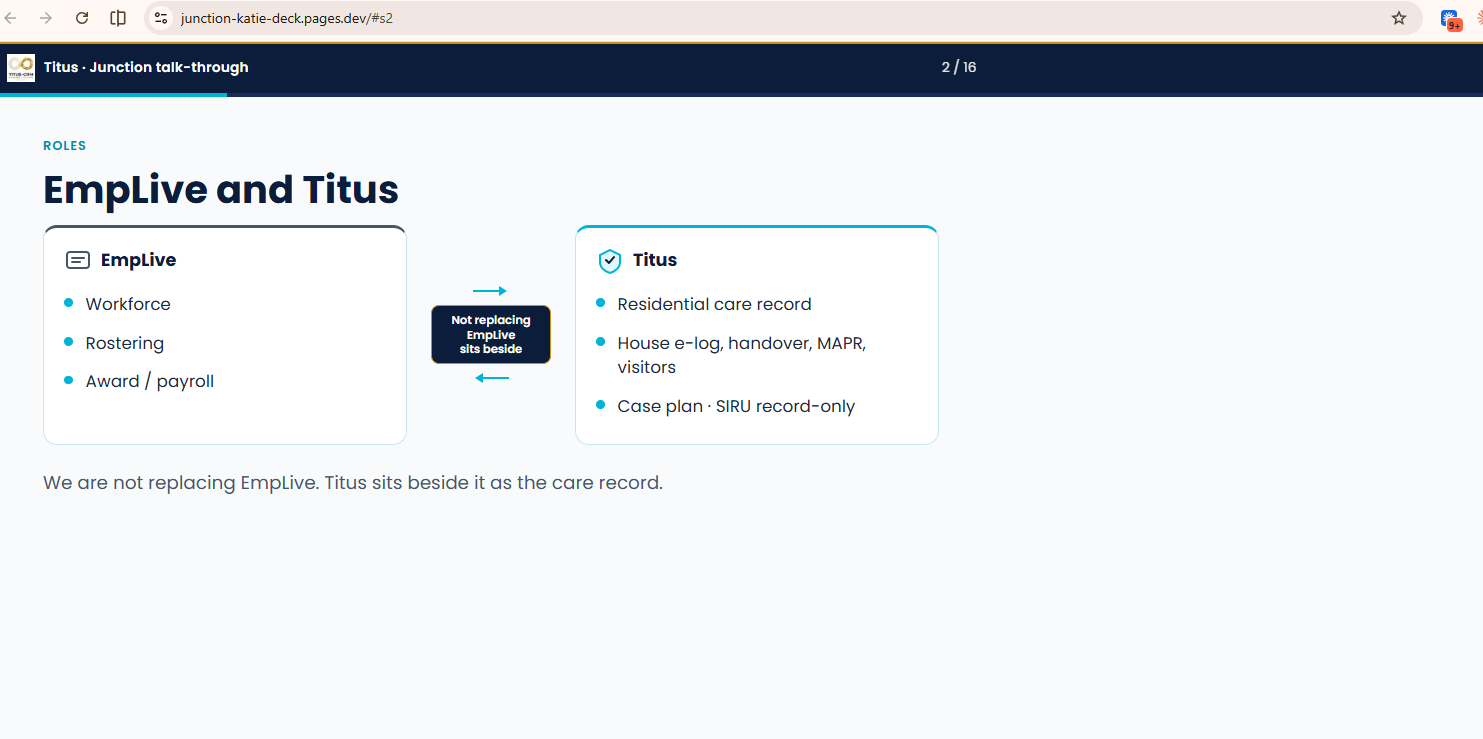
Task: Click the "Titus · Junction talk-through" header title
Action: point(146,67)
